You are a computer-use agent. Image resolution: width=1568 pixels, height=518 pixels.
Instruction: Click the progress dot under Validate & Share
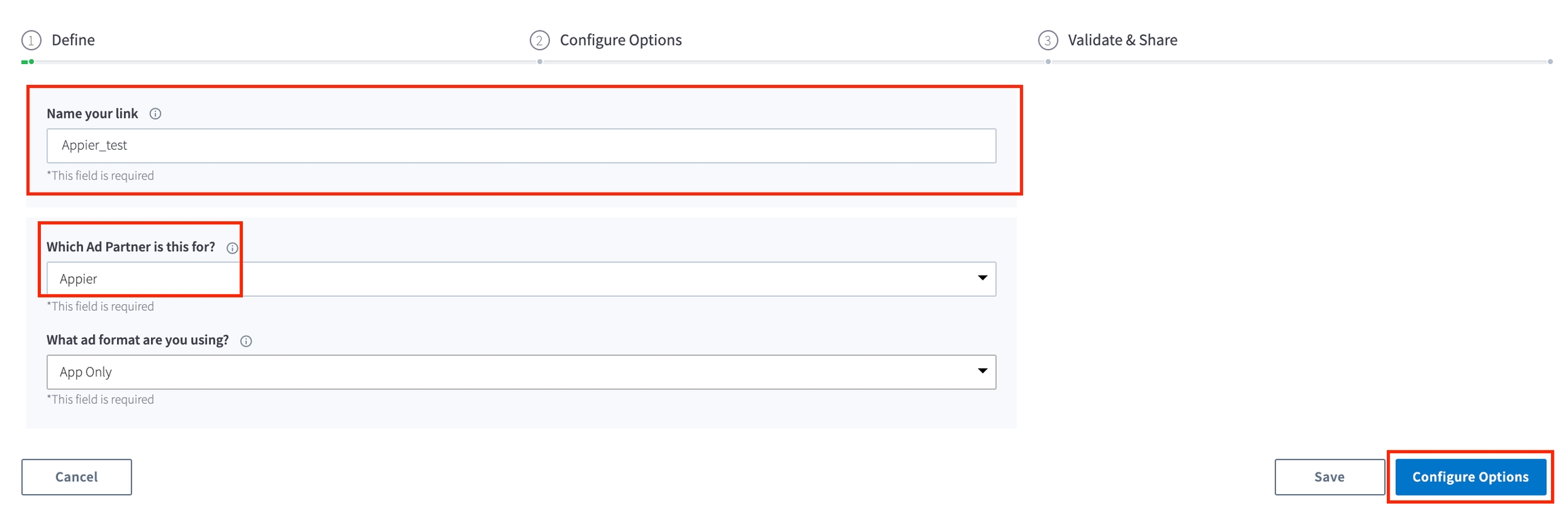click(1048, 62)
